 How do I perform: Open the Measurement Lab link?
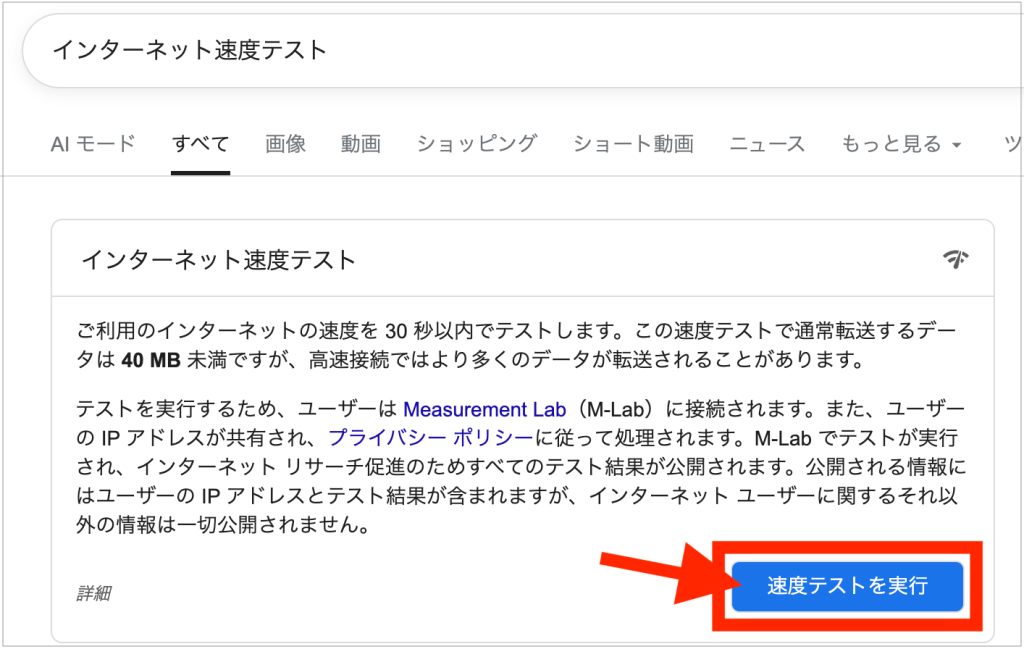[485, 409]
